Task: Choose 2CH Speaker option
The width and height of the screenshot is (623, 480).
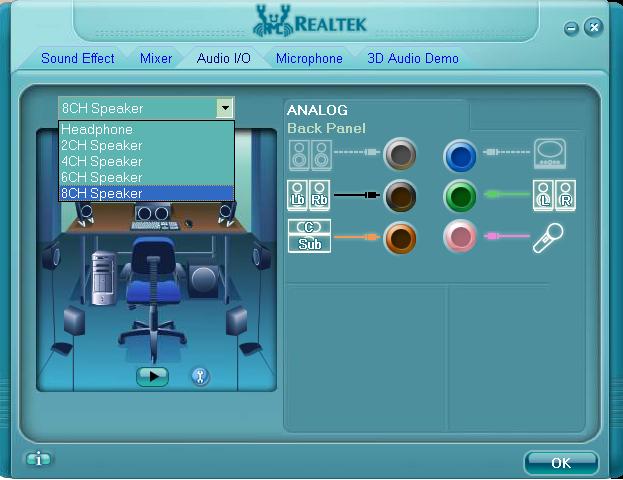Action: pos(102,145)
